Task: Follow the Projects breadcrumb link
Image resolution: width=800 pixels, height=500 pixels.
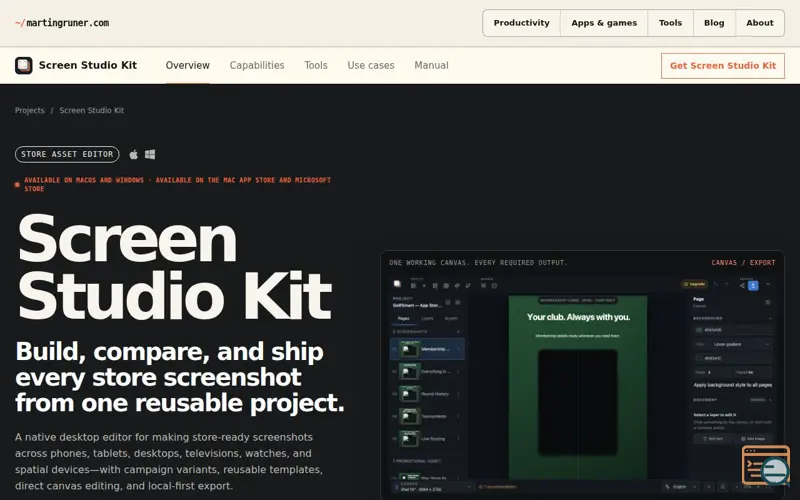Action: 30,110
